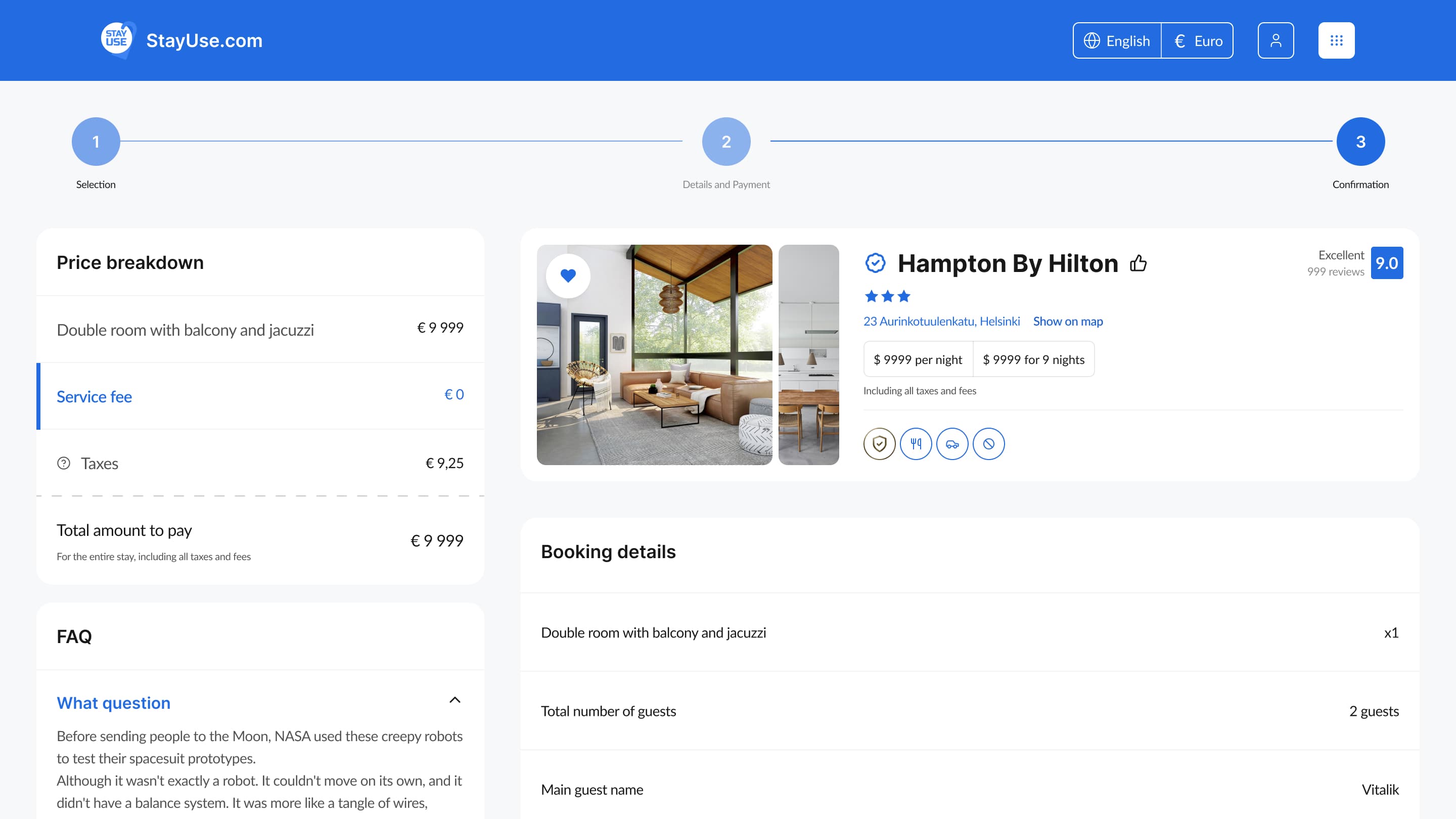Click the verified badge beside hotel name
This screenshot has width=1456, height=819.
876,263
